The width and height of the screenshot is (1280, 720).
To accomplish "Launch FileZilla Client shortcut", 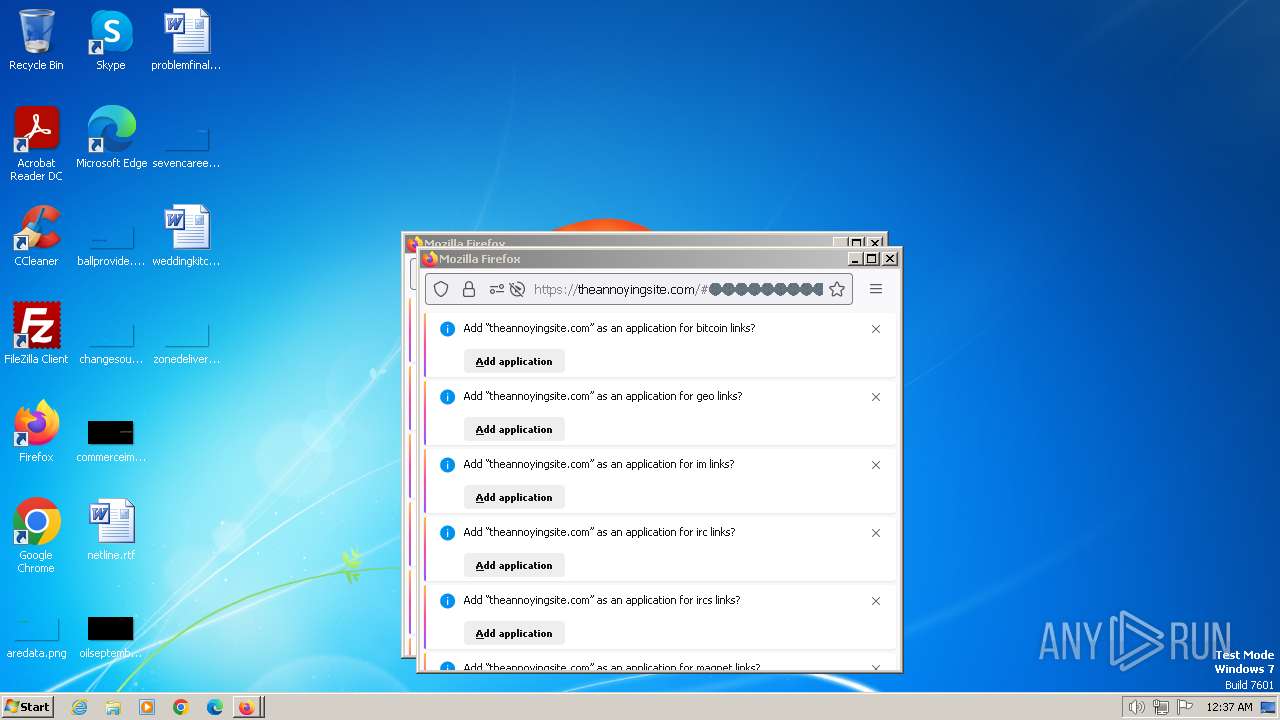I will tap(36, 333).
